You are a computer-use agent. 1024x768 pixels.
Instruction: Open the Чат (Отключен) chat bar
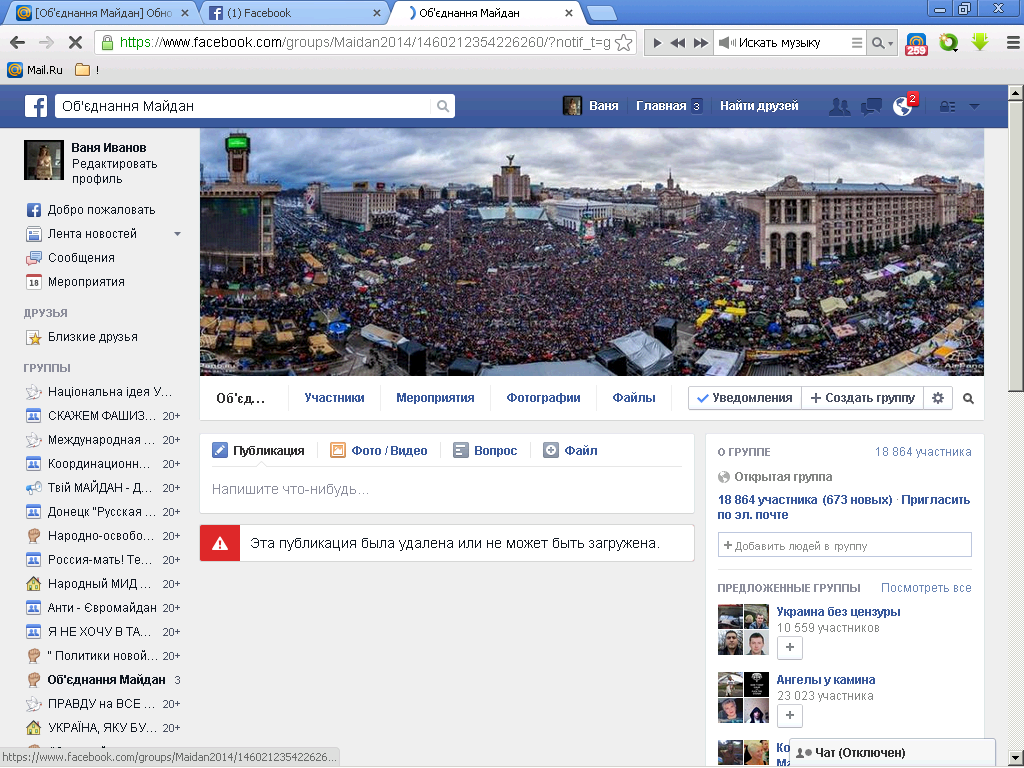[x=892, y=752]
